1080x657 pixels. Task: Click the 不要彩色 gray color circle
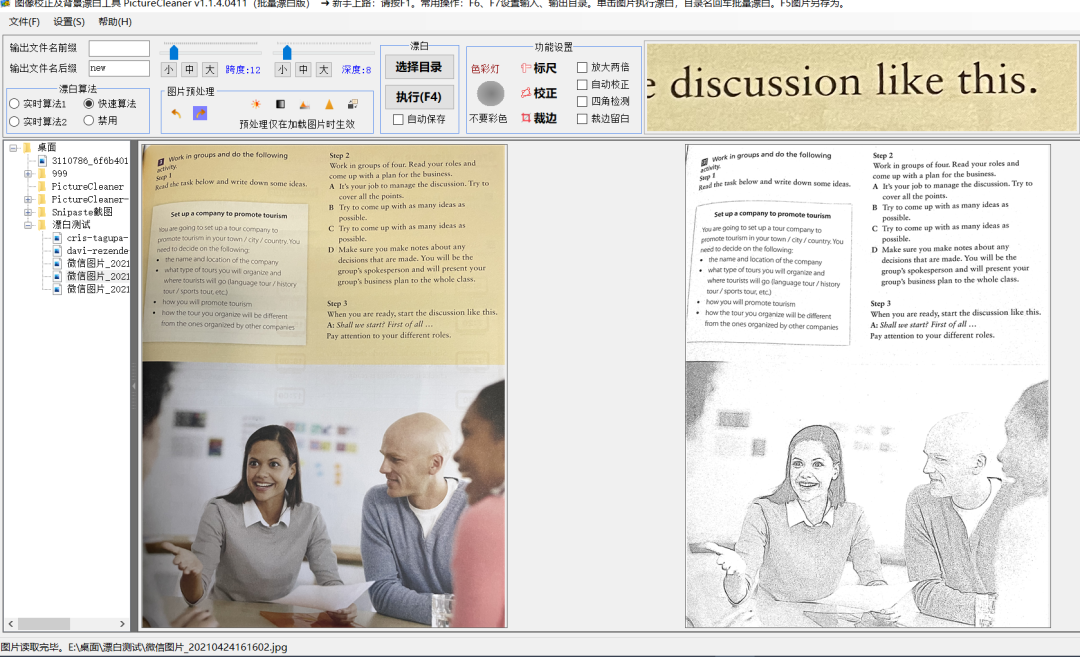[490, 94]
